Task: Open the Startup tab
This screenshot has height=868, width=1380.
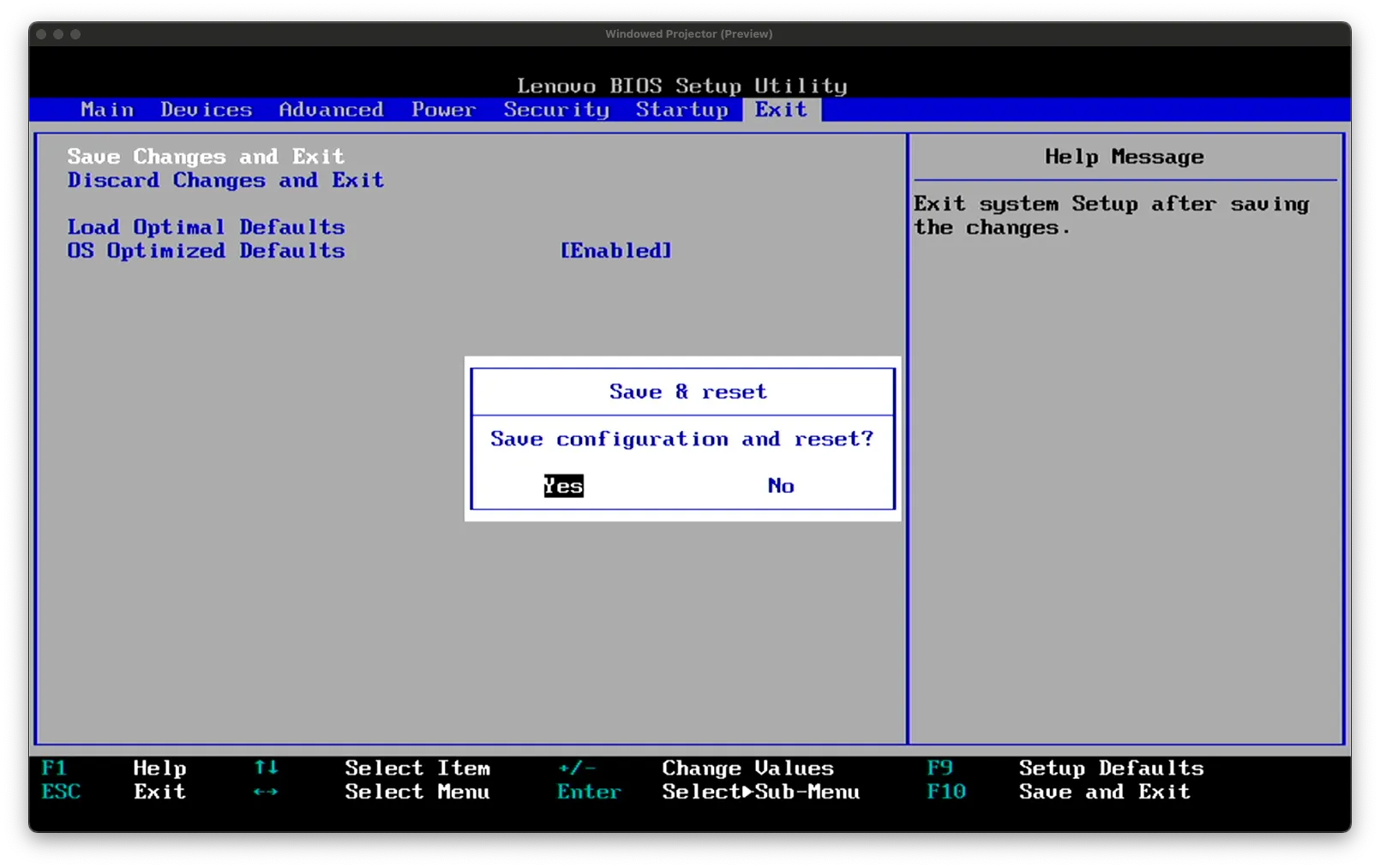Action: point(682,110)
